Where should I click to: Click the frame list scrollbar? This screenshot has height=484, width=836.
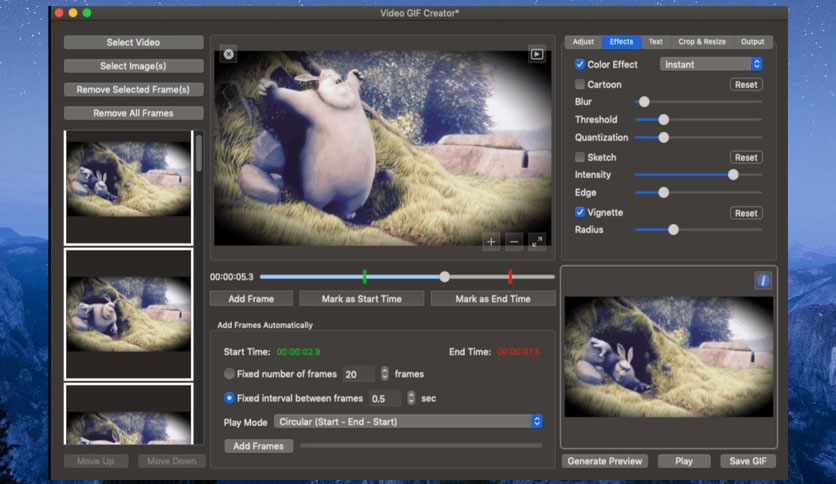pos(199,154)
